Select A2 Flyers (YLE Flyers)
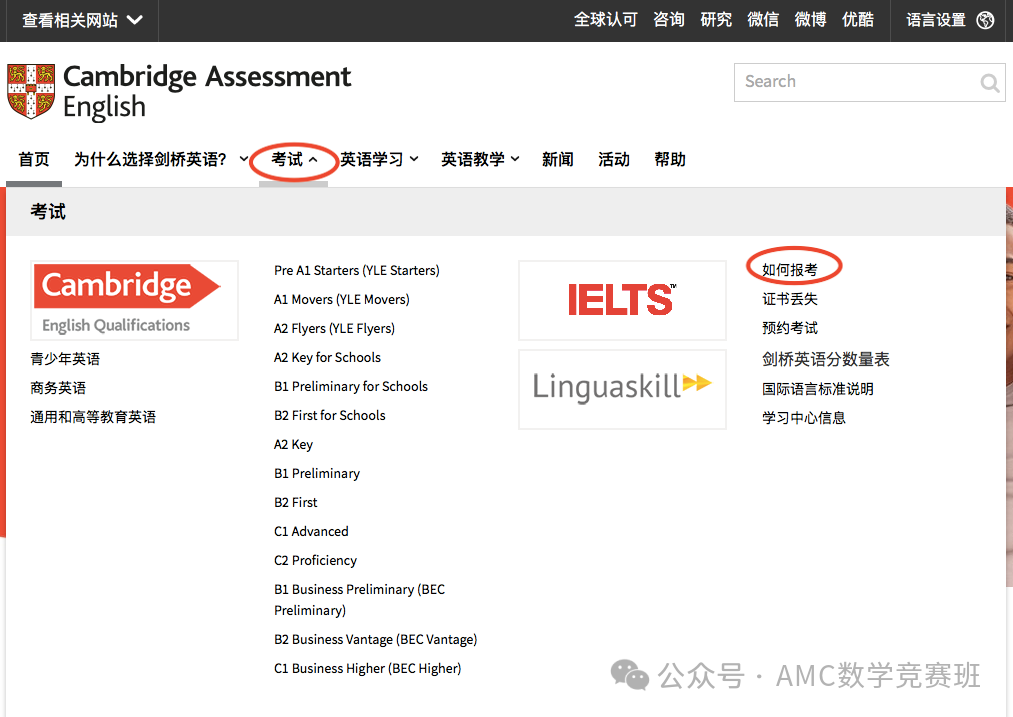Image resolution: width=1013 pixels, height=717 pixels. [334, 329]
